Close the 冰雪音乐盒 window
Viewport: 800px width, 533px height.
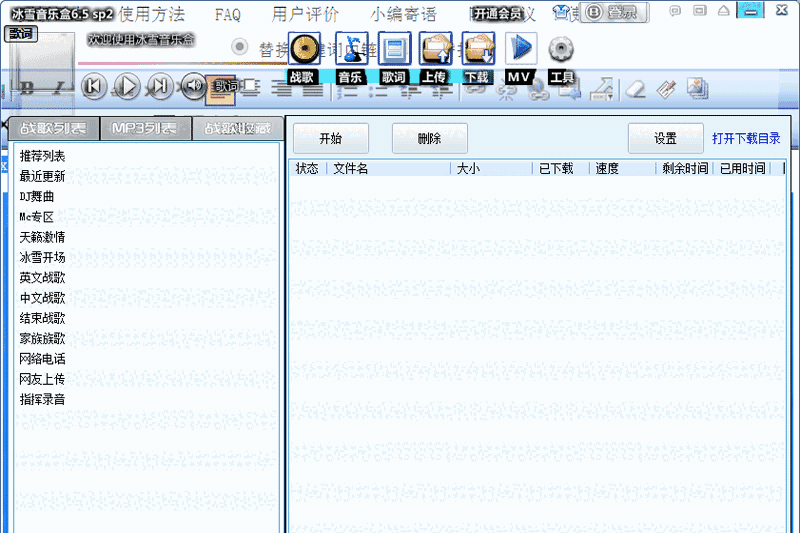[781, 10]
